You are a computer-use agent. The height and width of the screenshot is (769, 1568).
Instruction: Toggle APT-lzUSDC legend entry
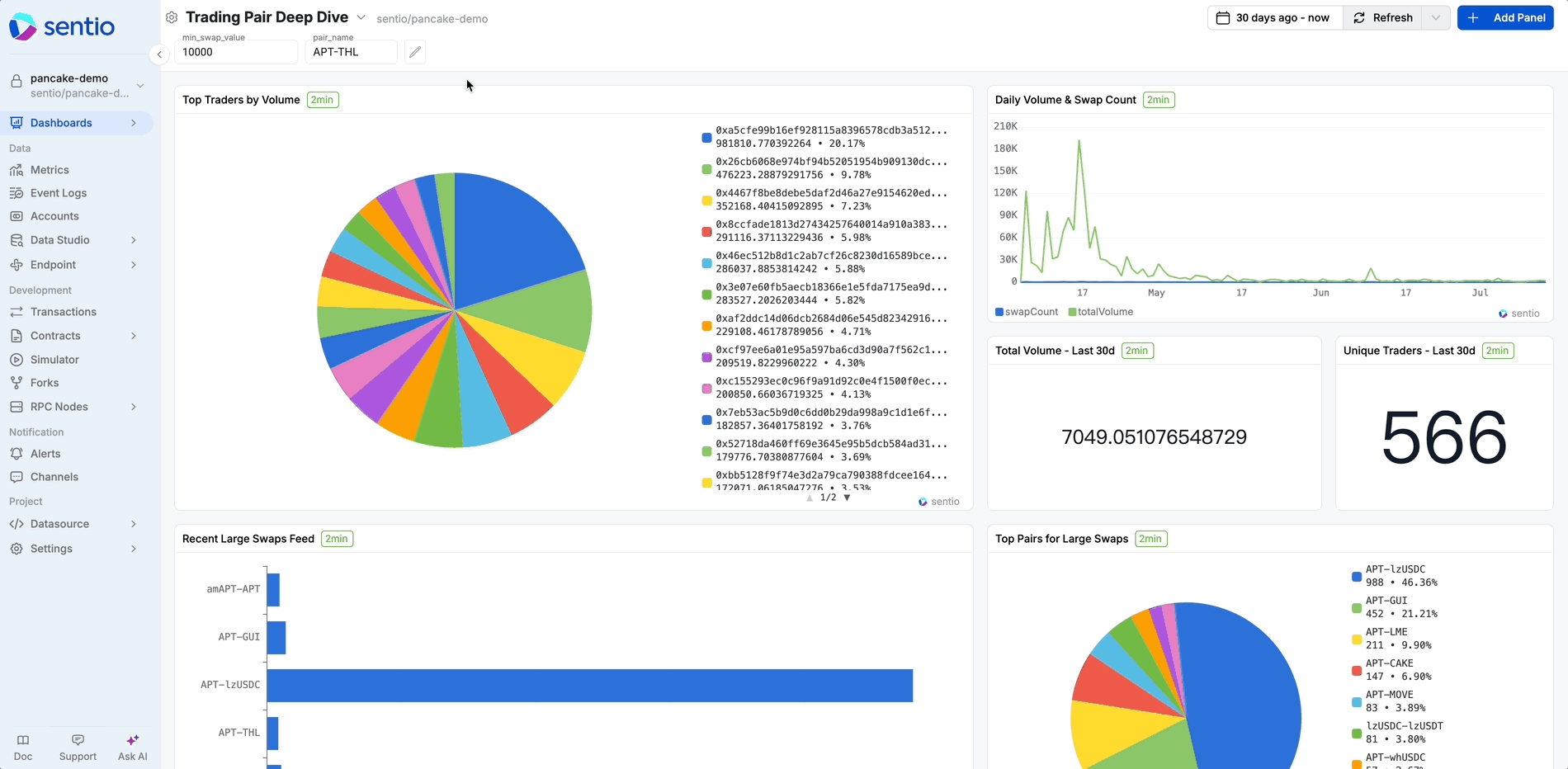click(x=1395, y=576)
